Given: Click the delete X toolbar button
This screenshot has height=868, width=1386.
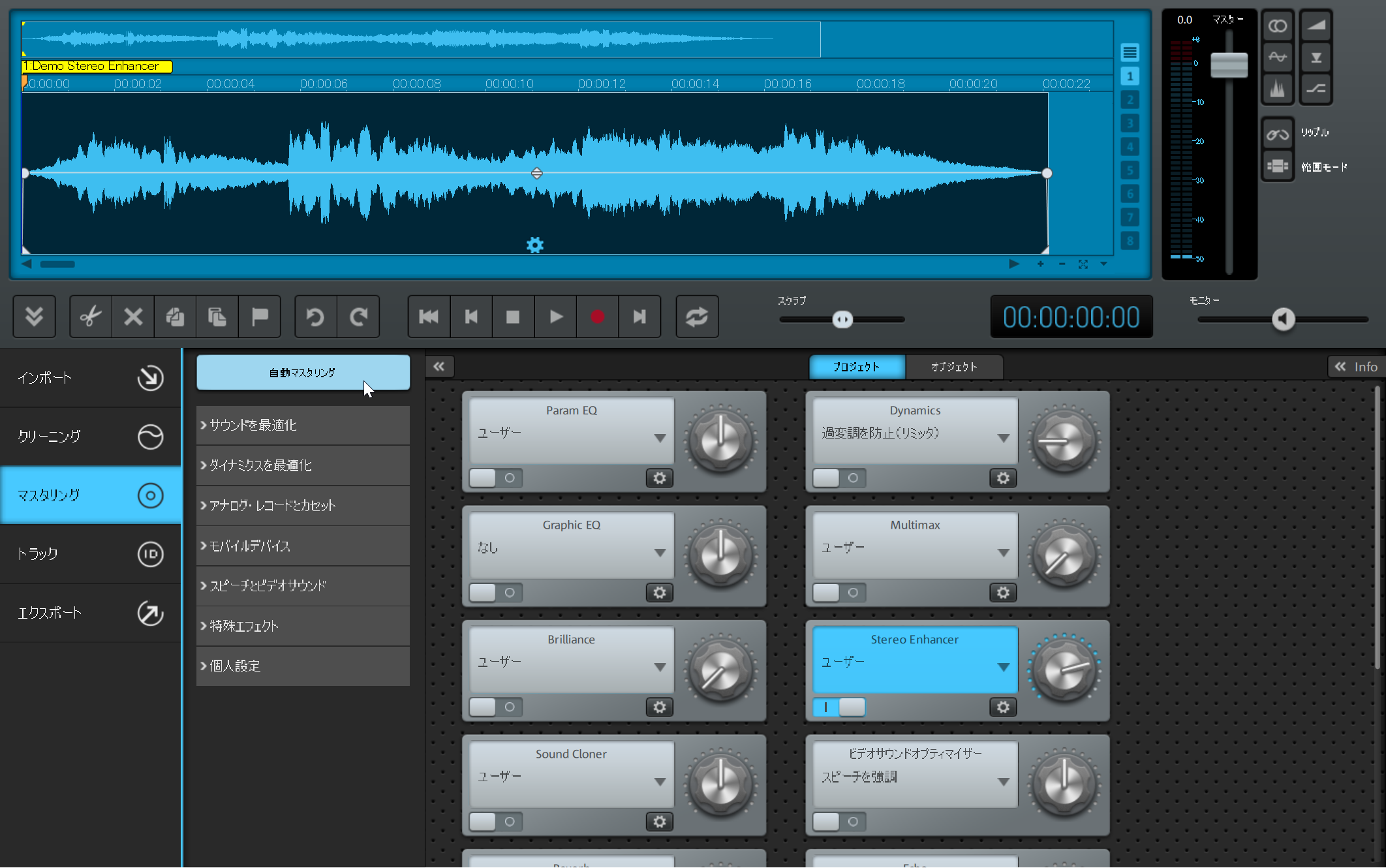Looking at the screenshot, I should (x=133, y=317).
